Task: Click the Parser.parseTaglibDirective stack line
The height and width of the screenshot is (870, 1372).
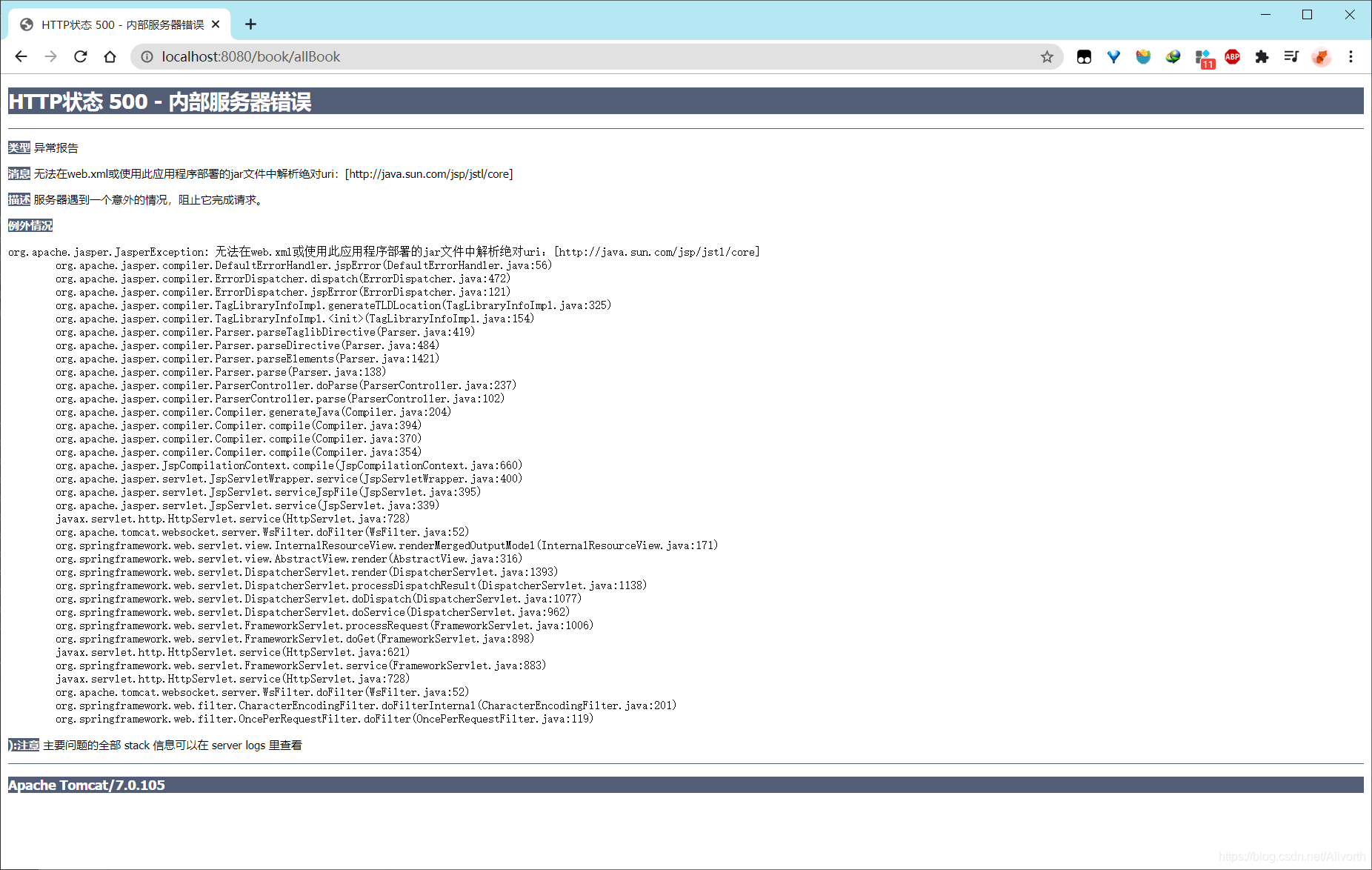Action: pos(265,332)
